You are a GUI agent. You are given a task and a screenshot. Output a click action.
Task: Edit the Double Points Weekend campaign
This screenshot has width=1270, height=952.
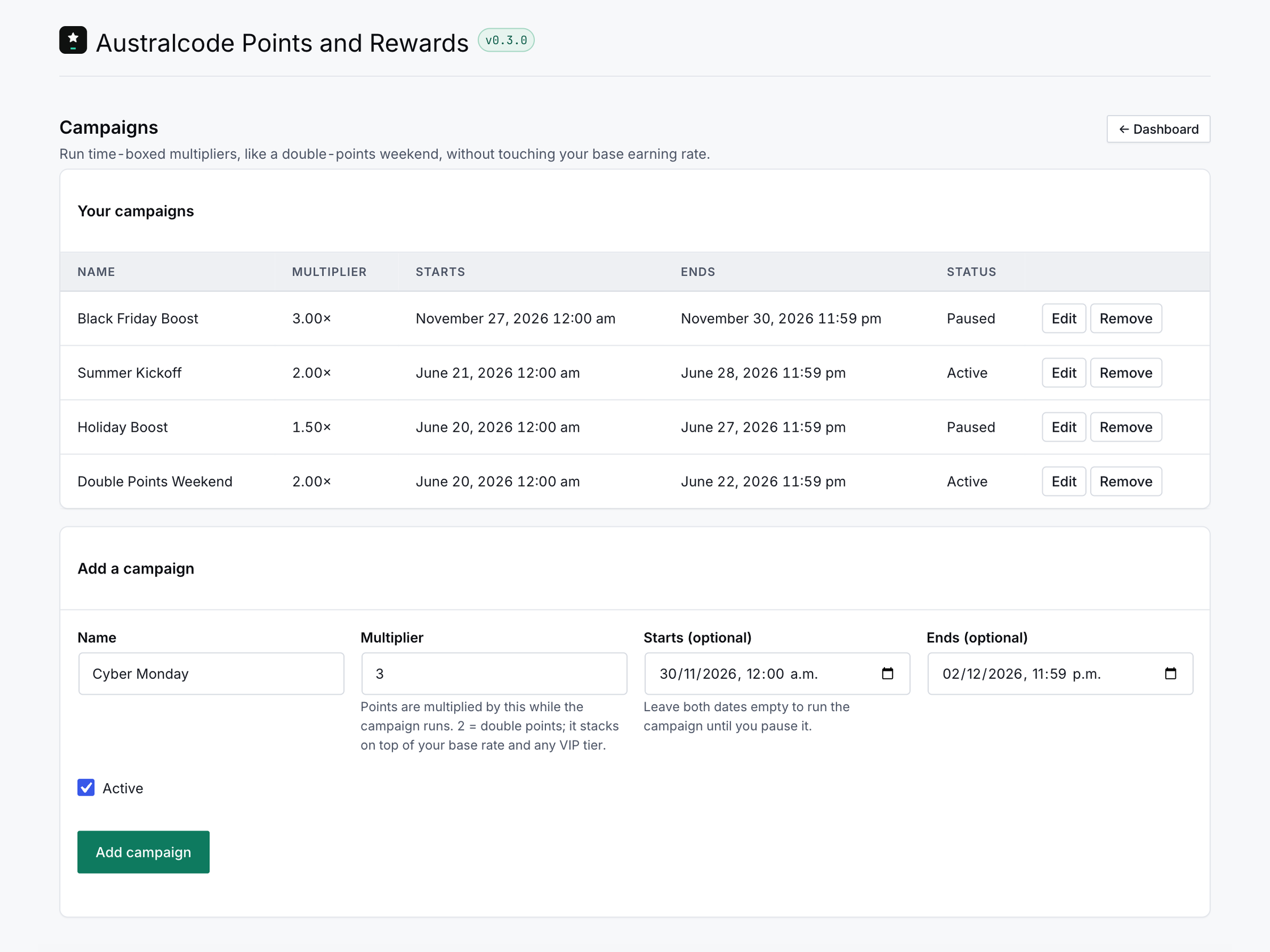[1063, 482]
